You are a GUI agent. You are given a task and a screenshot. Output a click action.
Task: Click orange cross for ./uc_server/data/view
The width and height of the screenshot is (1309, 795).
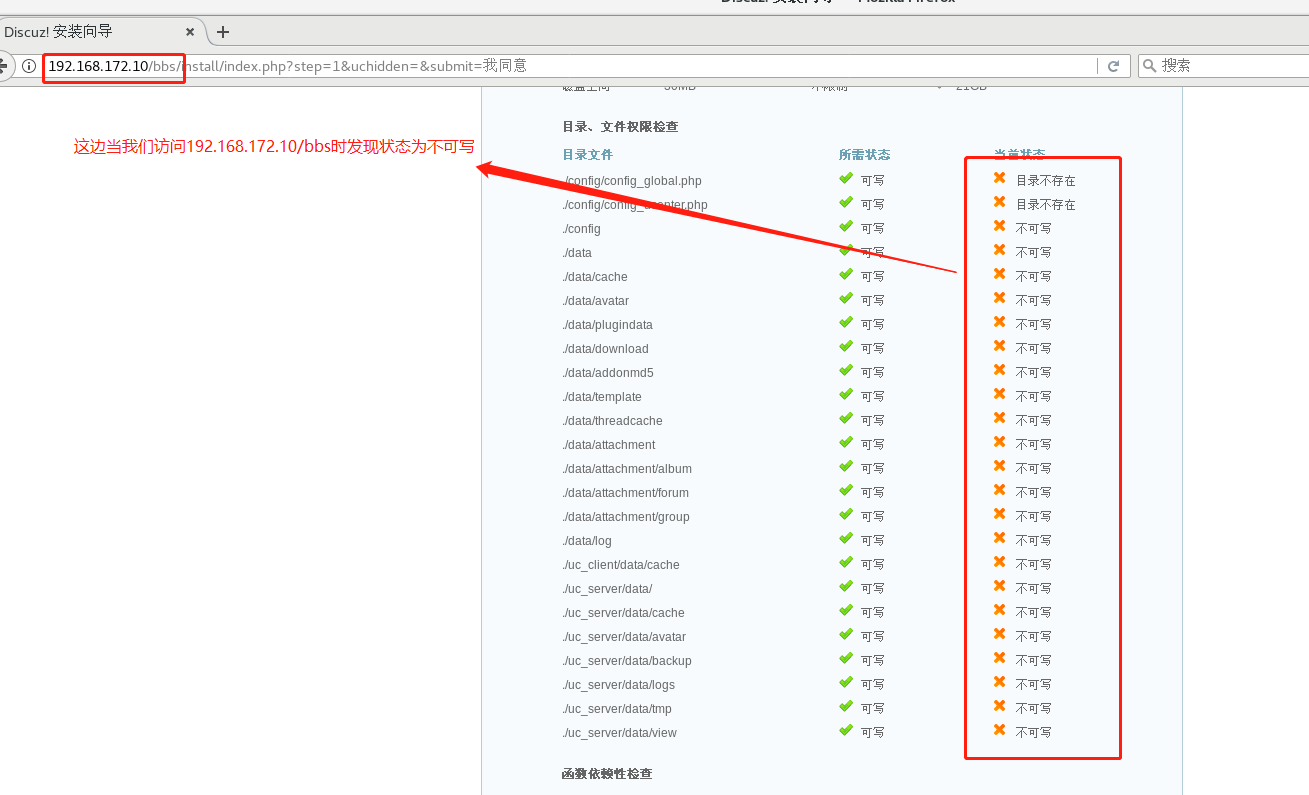[x=999, y=730]
